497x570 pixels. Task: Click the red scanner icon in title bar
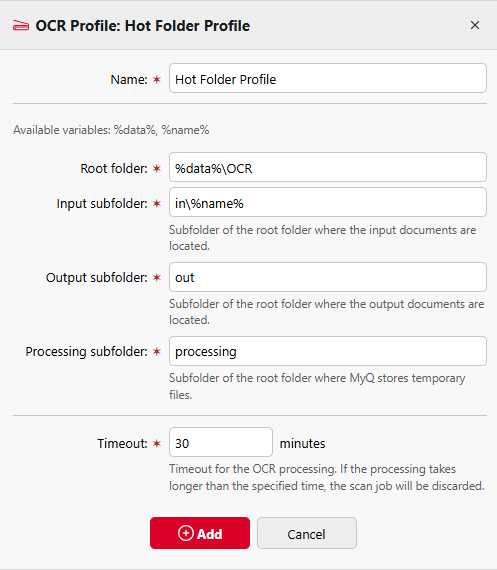21,26
